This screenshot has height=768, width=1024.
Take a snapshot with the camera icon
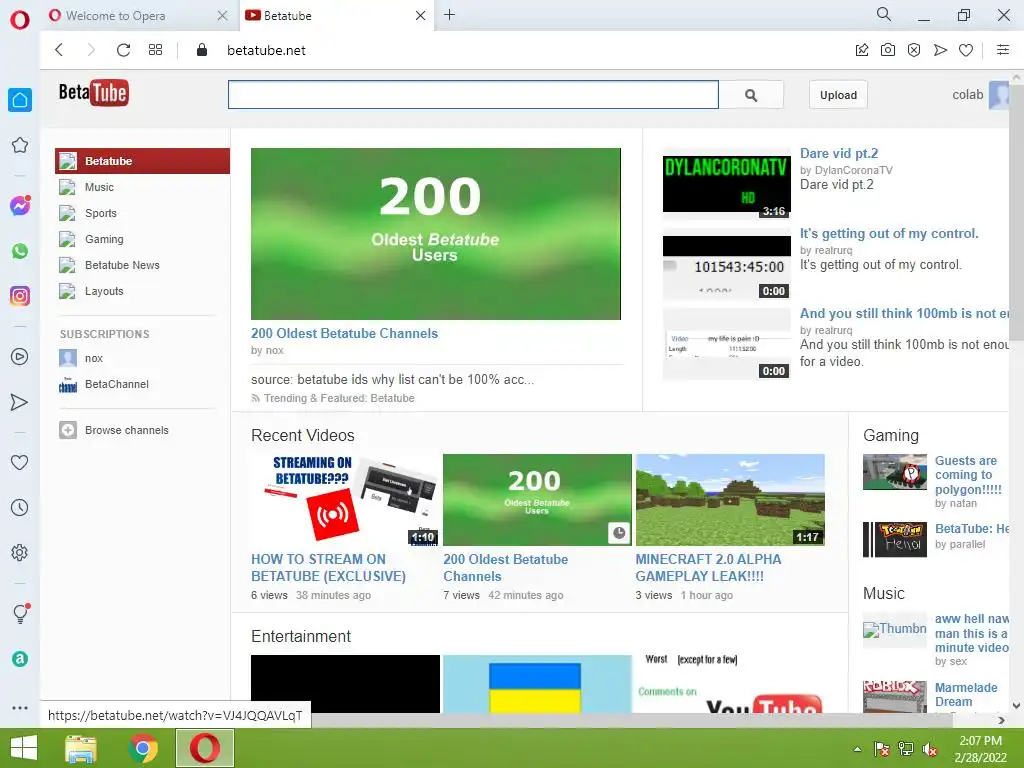click(x=888, y=50)
